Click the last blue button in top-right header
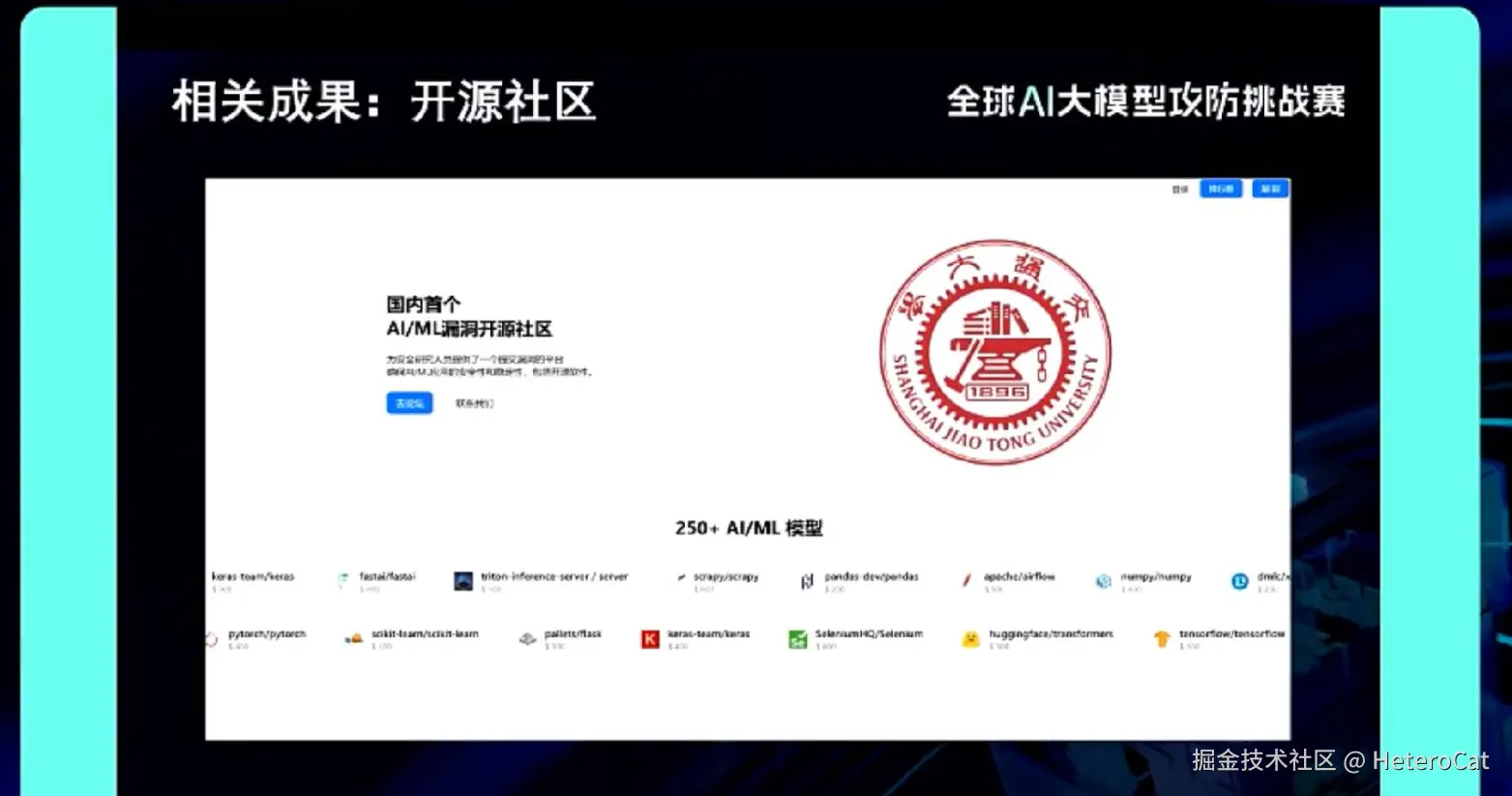This screenshot has width=1512, height=796. [x=1270, y=189]
